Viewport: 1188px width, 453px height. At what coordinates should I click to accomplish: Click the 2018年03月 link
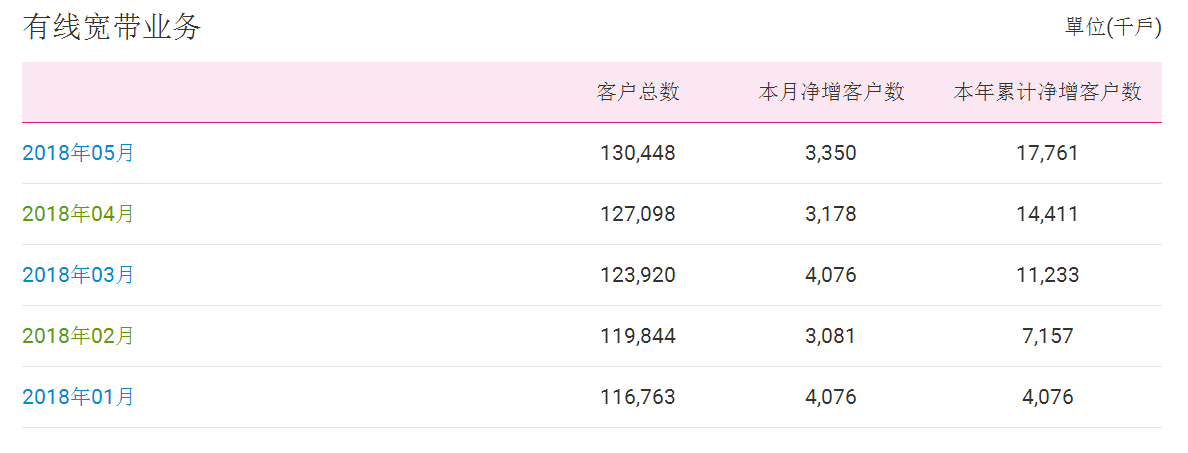point(78,275)
